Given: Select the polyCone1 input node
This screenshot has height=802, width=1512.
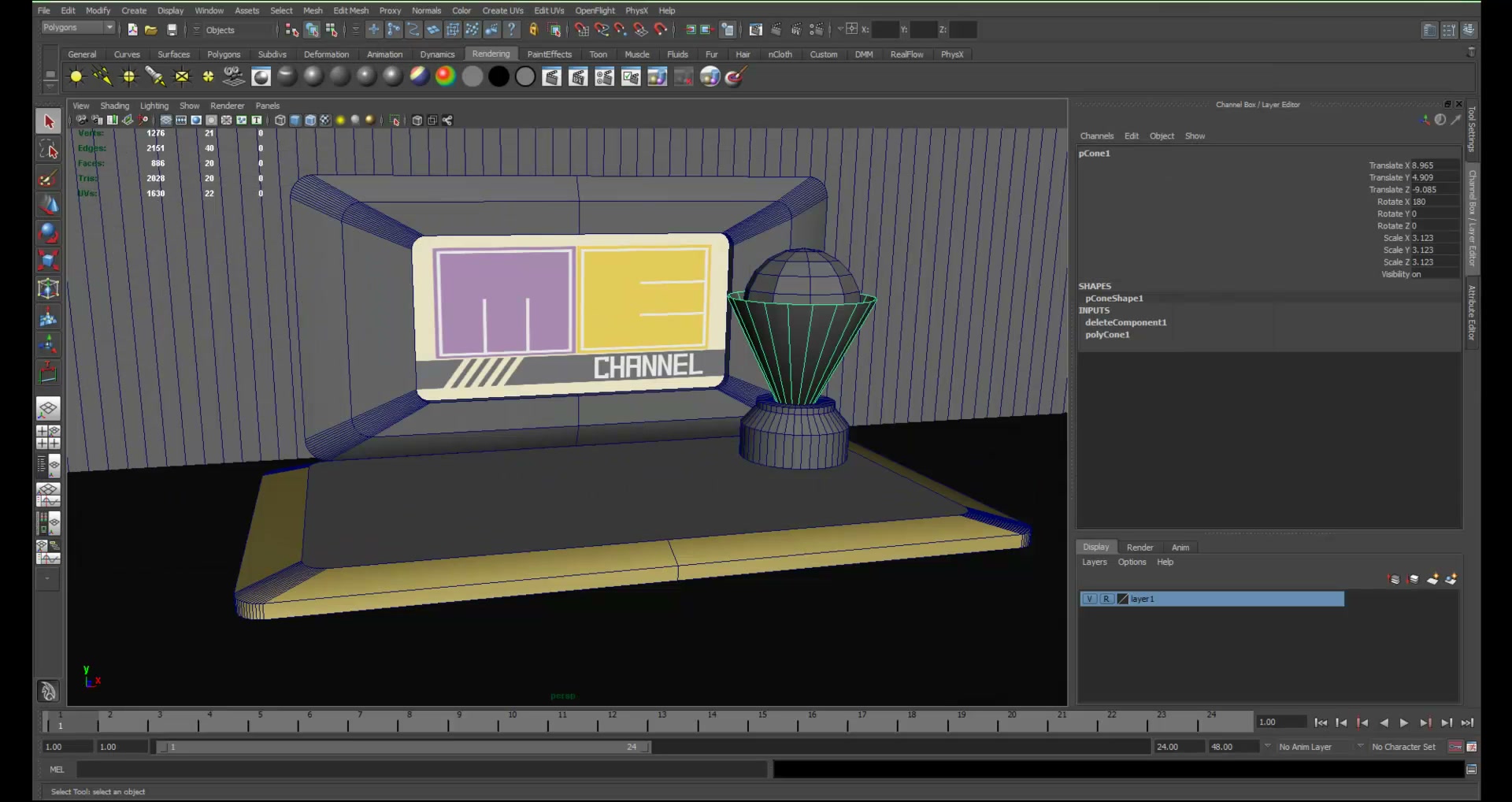Looking at the screenshot, I should pyautogui.click(x=1107, y=335).
